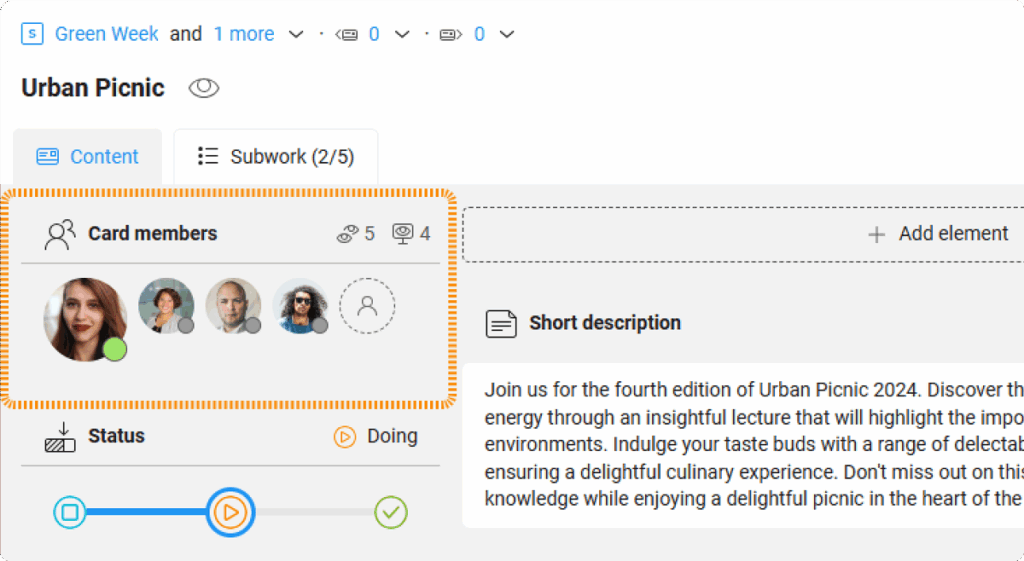Viewport: 1024px width, 561px height.
Task: Select the large avatar of responsible member
Action: [x=85, y=318]
